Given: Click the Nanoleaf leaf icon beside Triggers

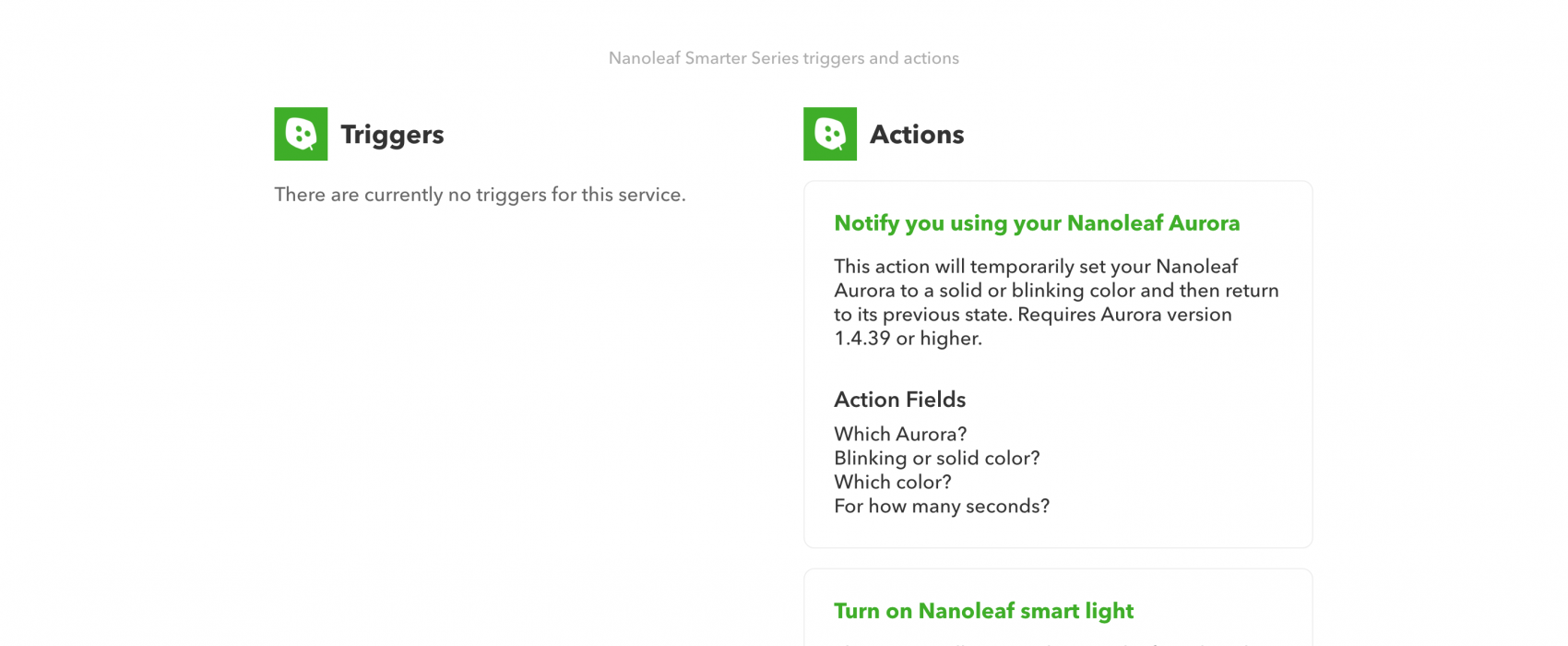Looking at the screenshot, I should [301, 134].
